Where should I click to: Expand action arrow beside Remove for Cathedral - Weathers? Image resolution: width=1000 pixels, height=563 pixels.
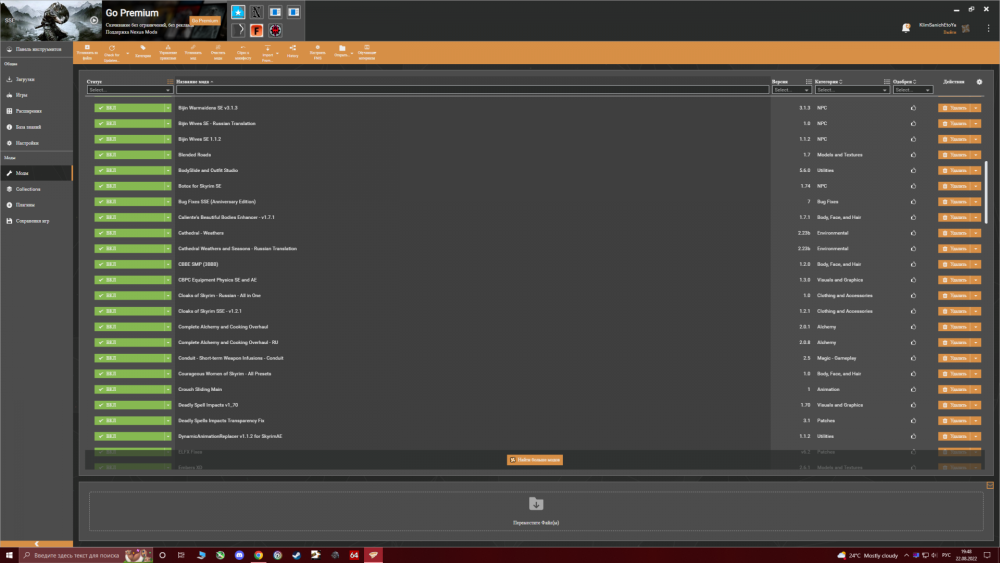(976, 233)
